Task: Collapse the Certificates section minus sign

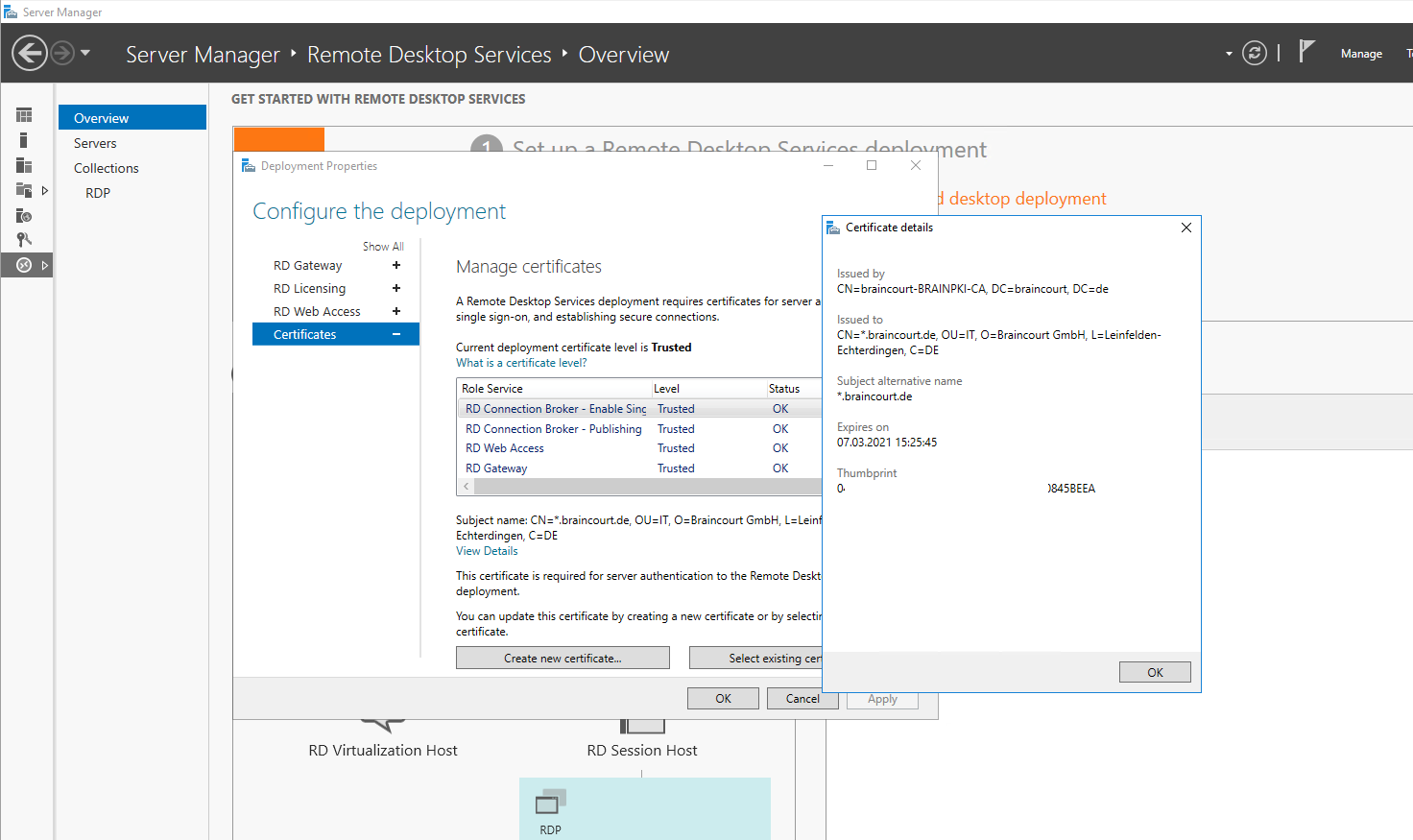Action: [396, 334]
